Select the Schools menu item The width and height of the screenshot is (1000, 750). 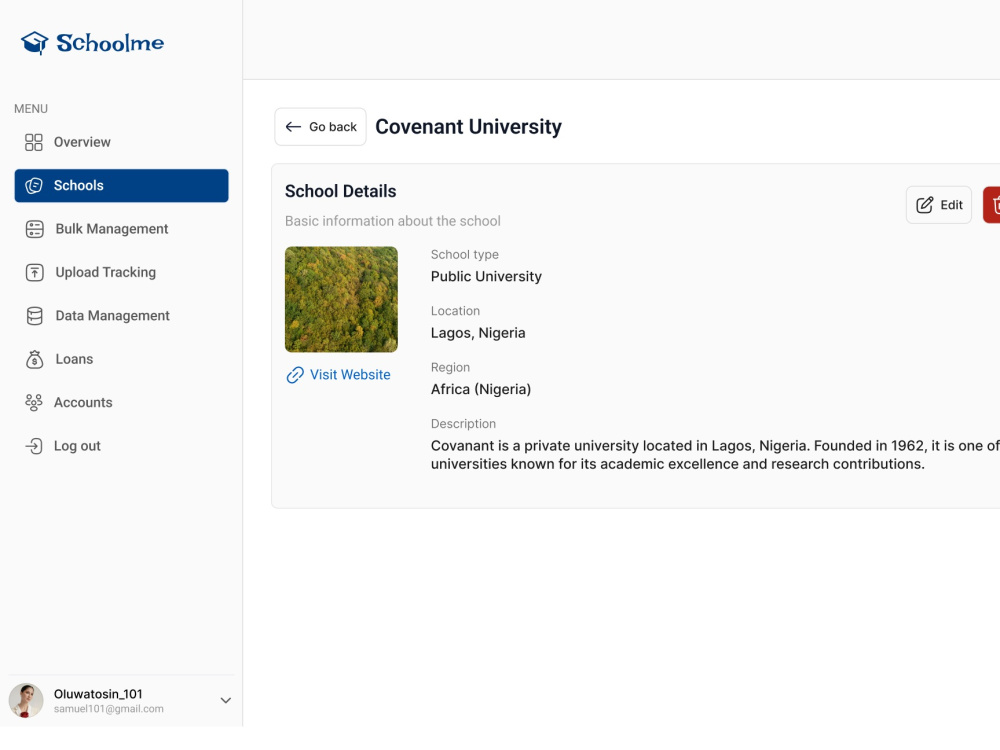pos(121,186)
